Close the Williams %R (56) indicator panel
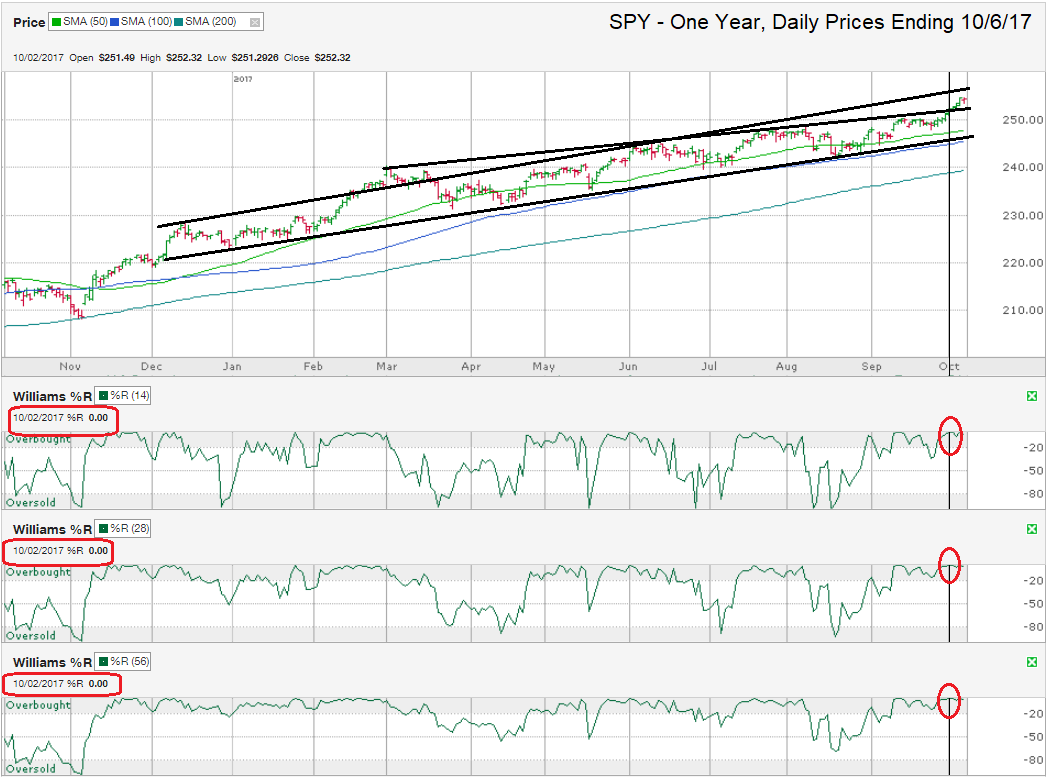This screenshot has height=778, width=1049. (1032, 662)
